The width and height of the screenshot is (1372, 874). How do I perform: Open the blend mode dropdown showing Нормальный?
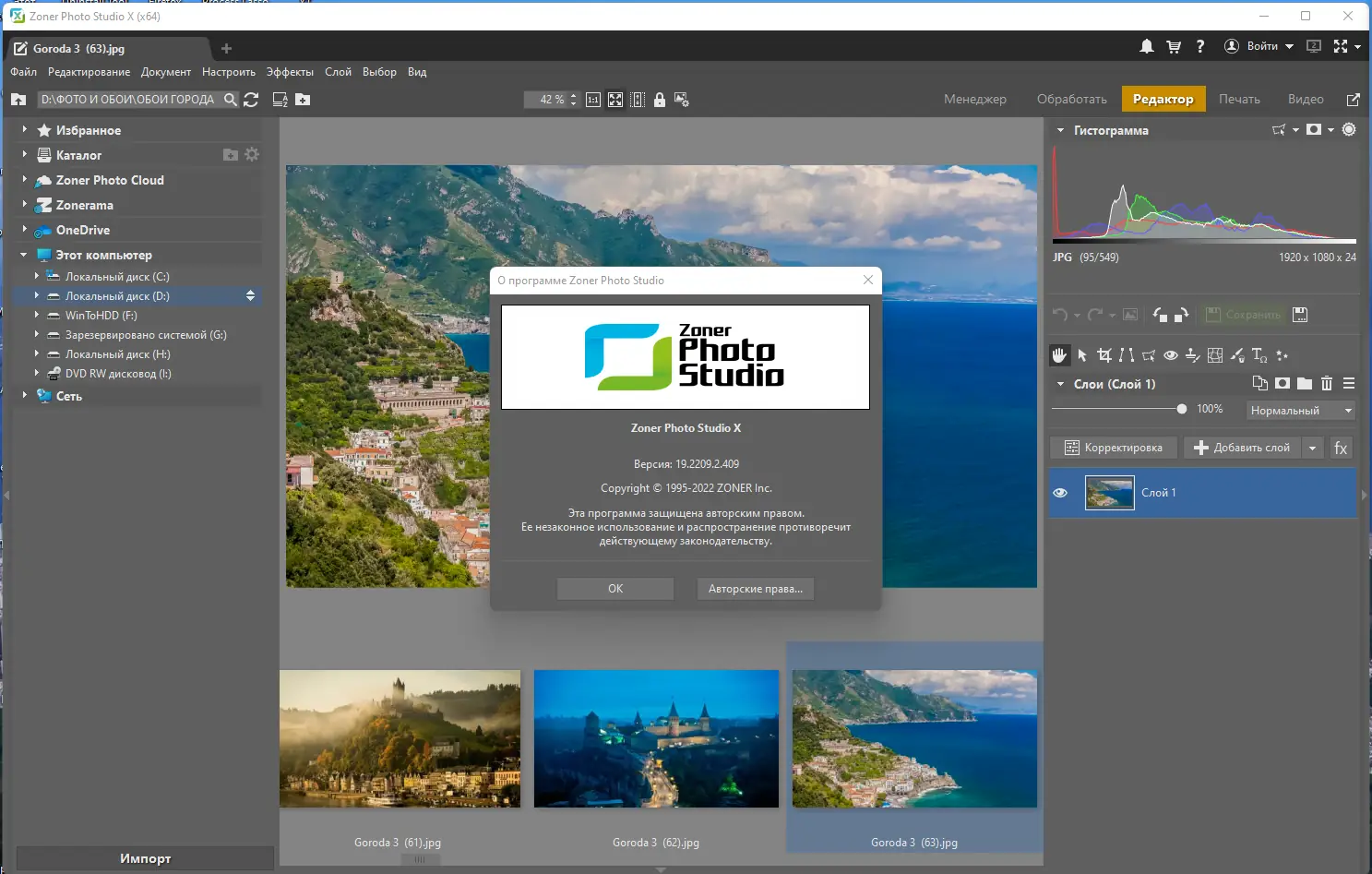point(1299,410)
